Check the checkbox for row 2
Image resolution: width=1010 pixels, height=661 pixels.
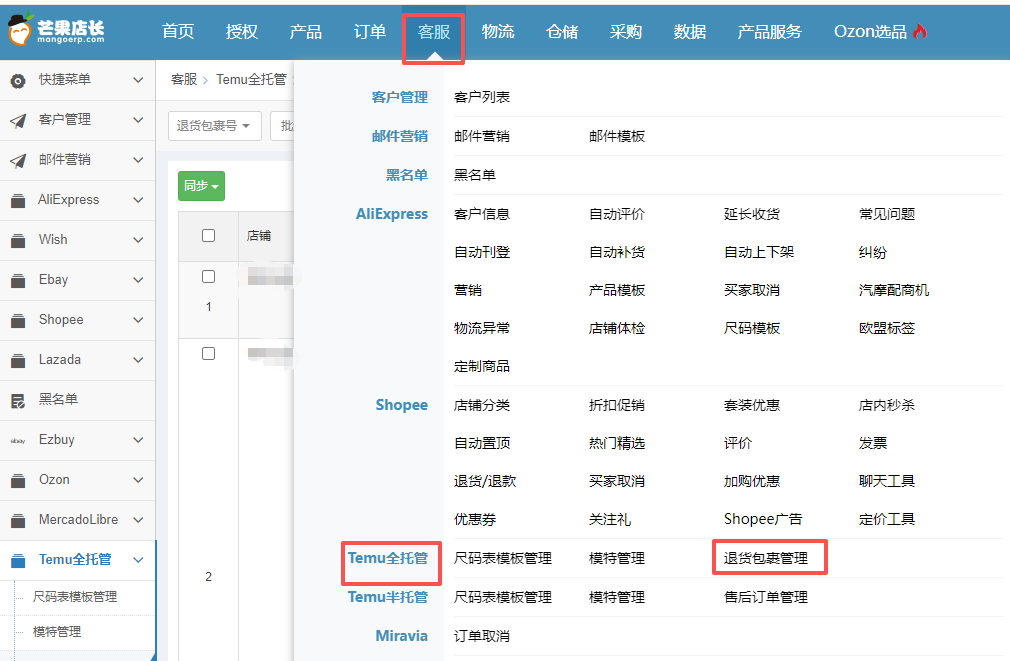point(208,353)
